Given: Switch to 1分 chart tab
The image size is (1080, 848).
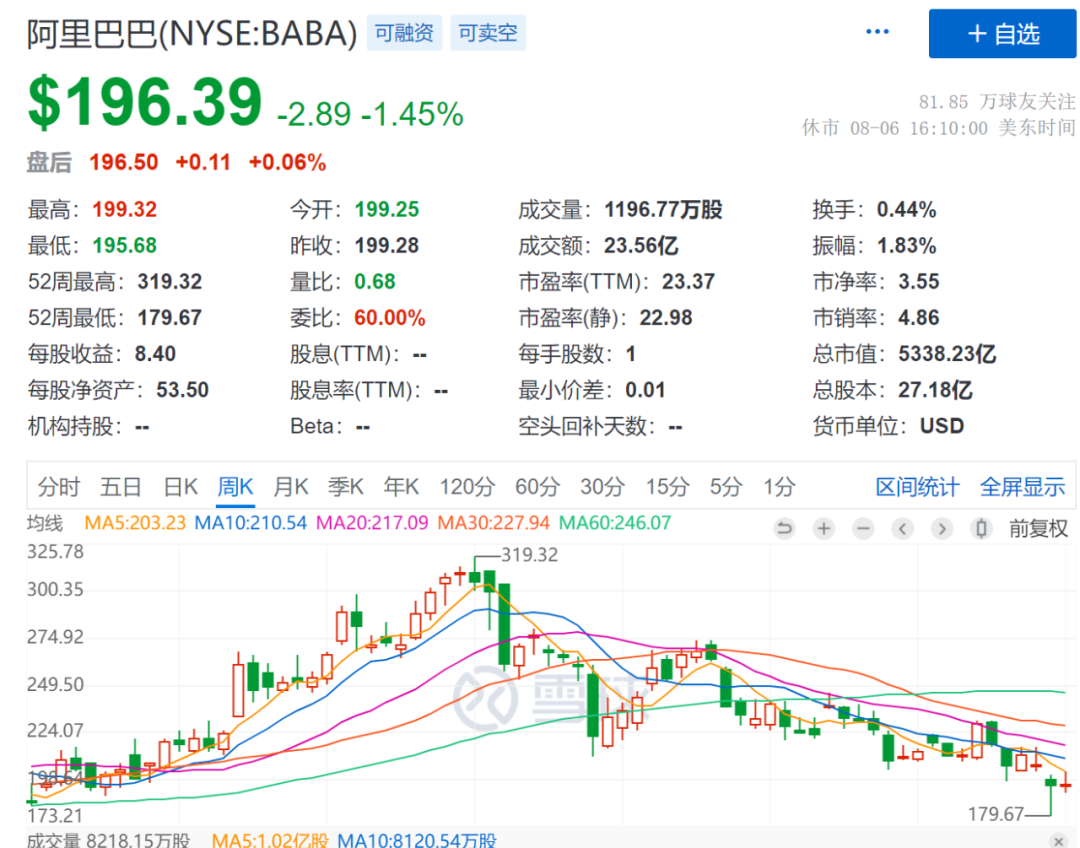Looking at the screenshot, I should click(779, 486).
